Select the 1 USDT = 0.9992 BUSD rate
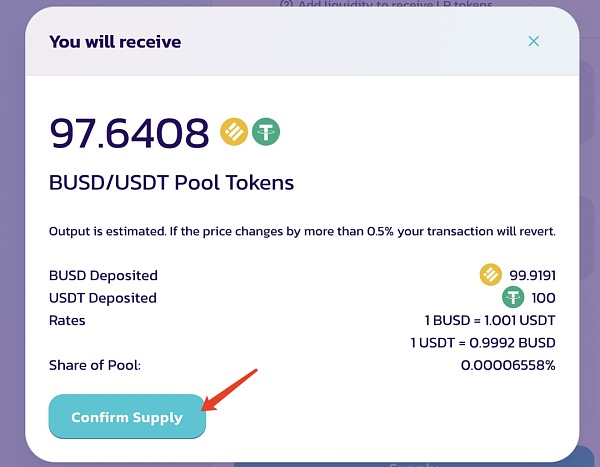 click(483, 343)
